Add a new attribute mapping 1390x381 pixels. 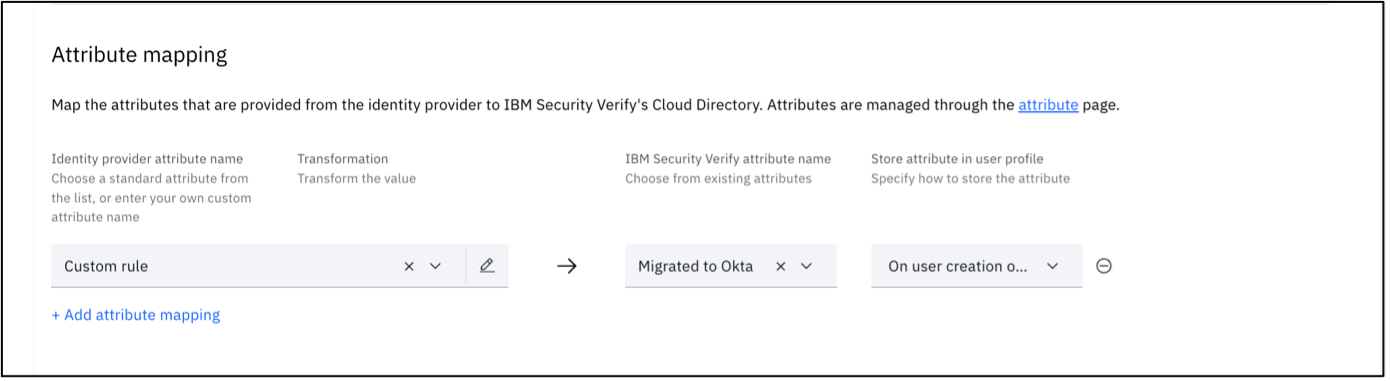click(x=136, y=315)
